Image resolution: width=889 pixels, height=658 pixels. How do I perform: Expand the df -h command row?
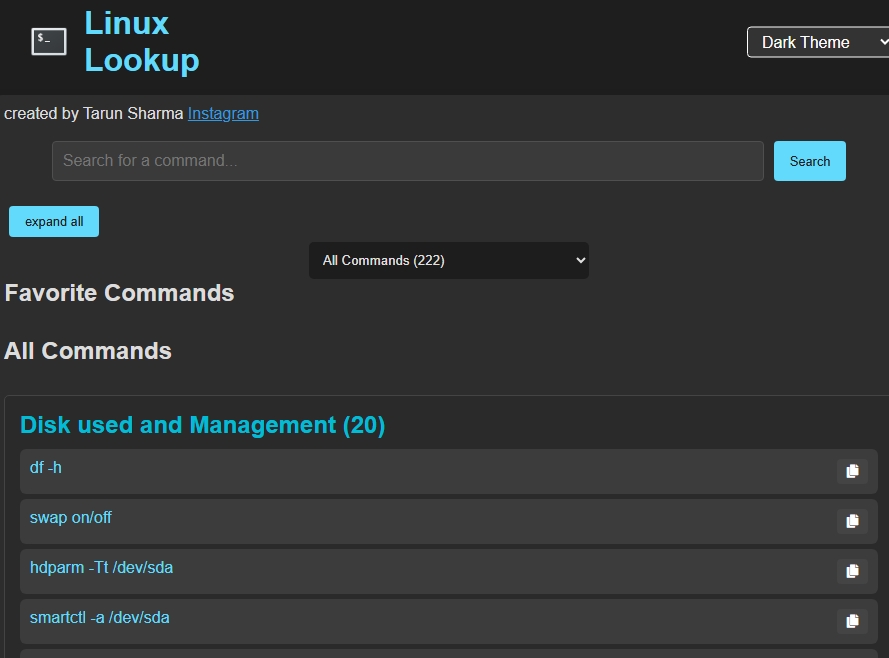448,471
